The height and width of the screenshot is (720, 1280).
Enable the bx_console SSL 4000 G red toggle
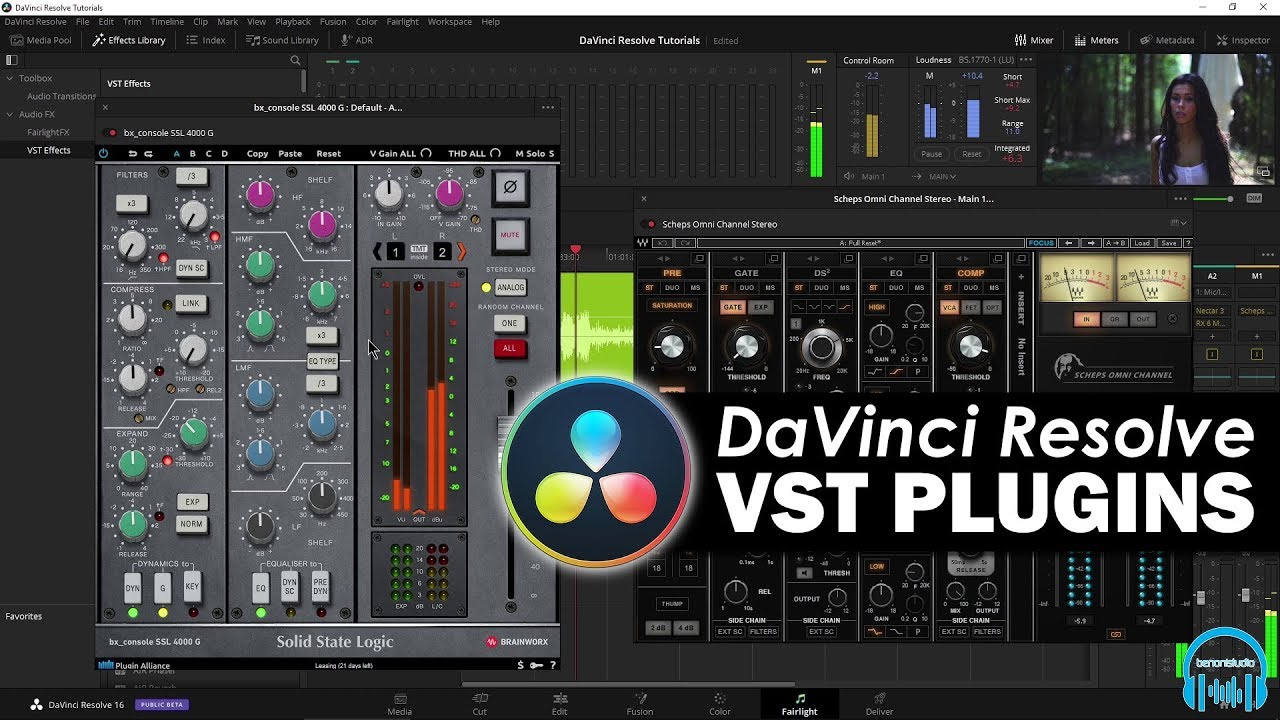pyautogui.click(x=110, y=132)
